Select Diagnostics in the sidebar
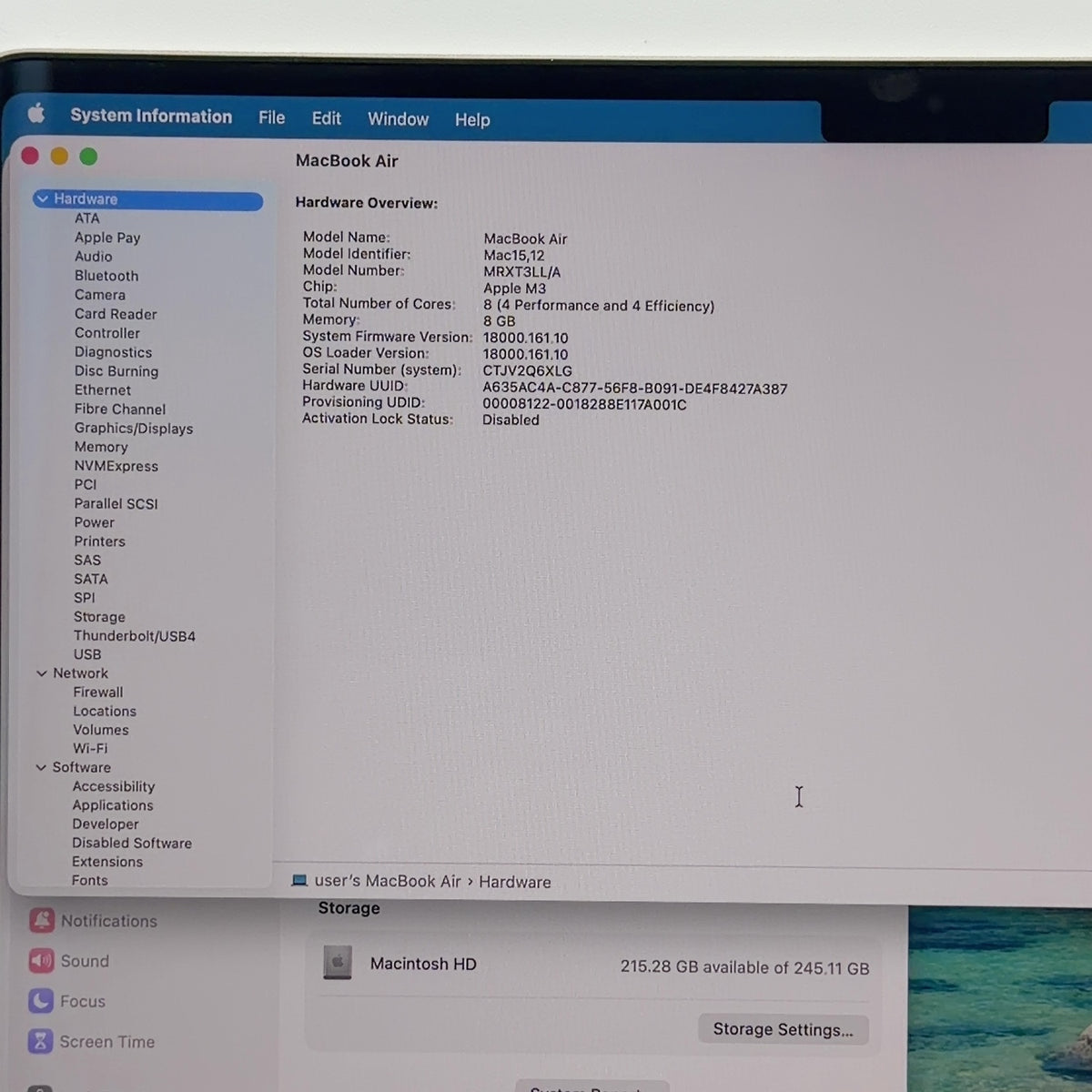1092x1092 pixels. 113,352
